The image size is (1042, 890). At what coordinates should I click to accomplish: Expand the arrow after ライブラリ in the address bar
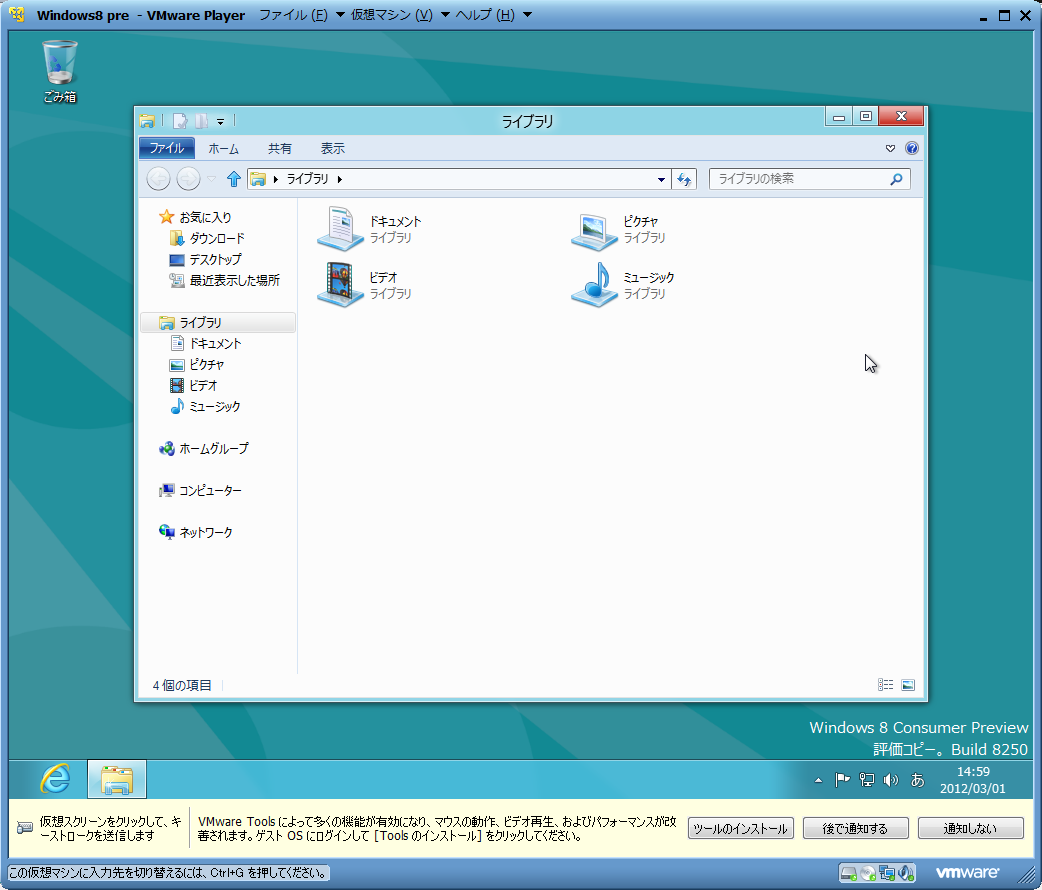tap(340, 179)
